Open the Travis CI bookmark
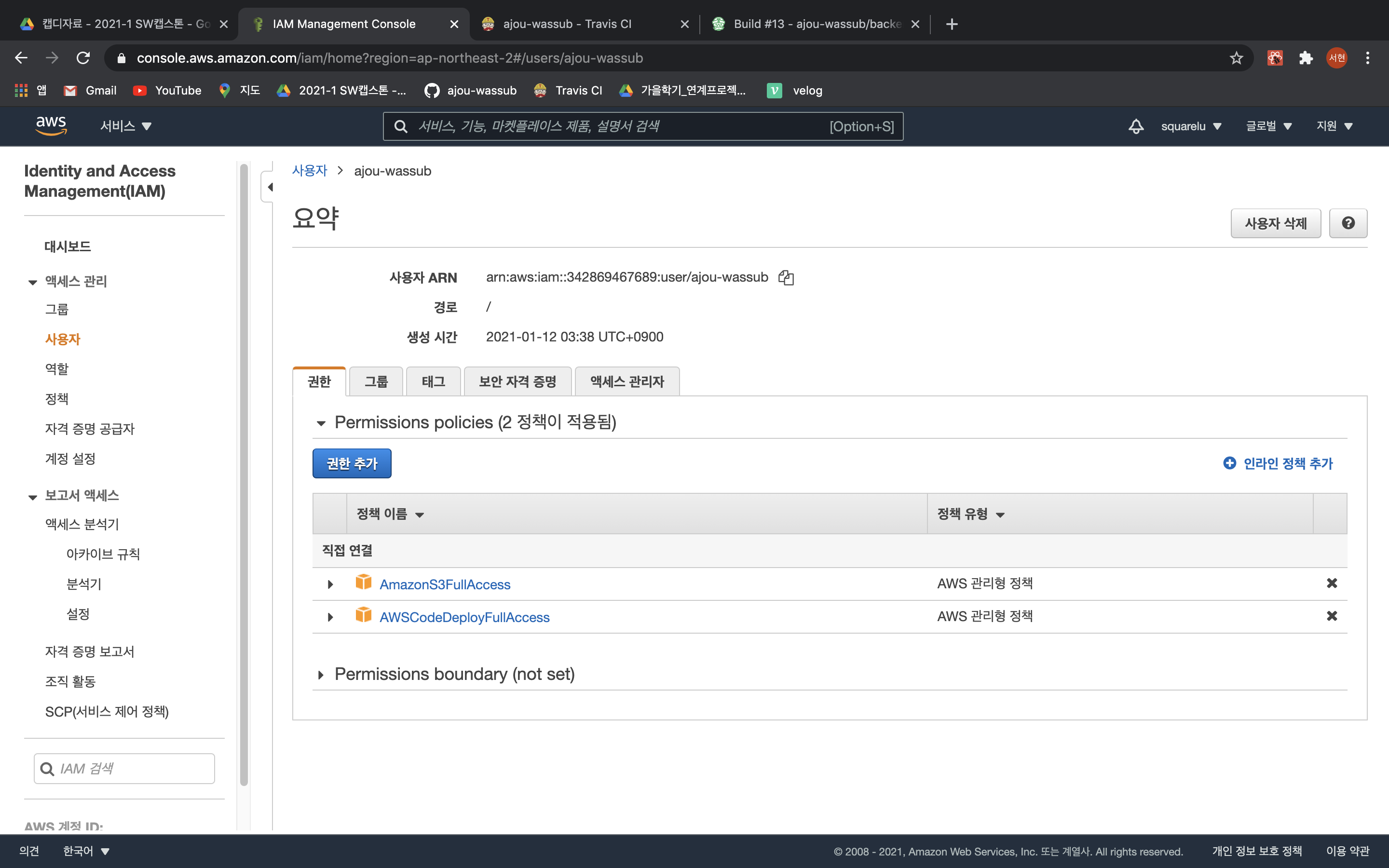The width and height of the screenshot is (1389, 868). (568, 91)
